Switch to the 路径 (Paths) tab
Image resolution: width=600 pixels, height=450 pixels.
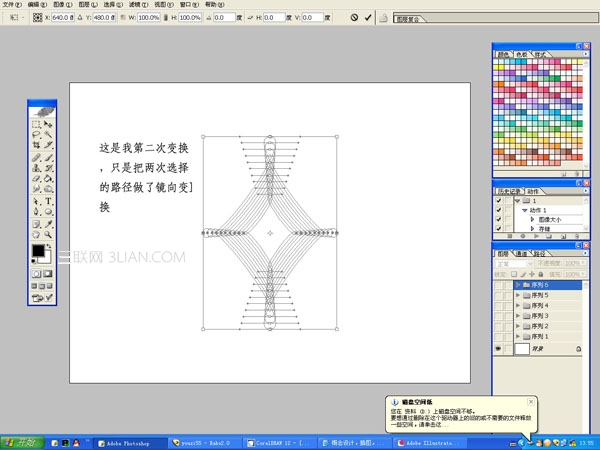click(539, 254)
